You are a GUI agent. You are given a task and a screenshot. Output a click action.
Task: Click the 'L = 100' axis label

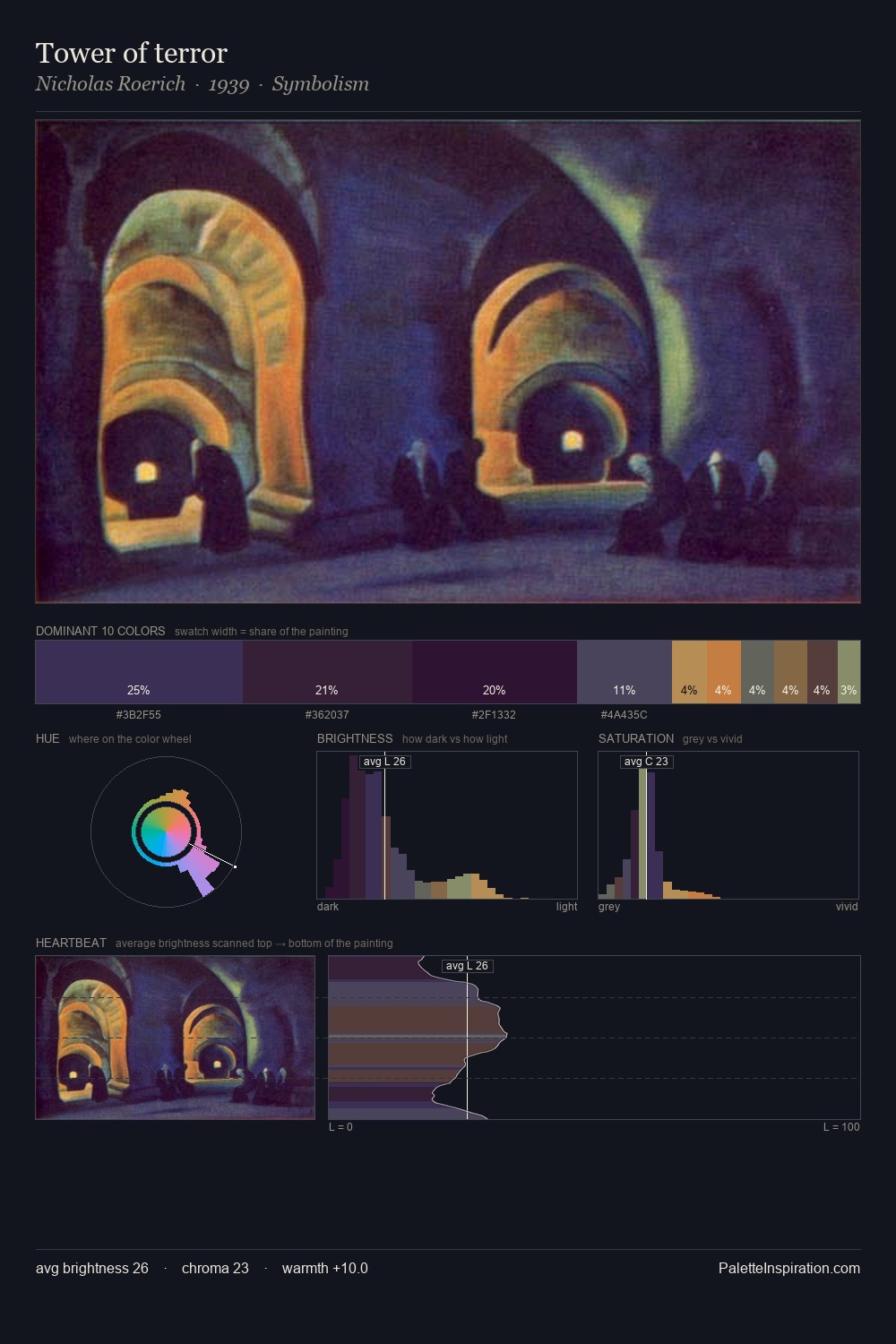(841, 1127)
